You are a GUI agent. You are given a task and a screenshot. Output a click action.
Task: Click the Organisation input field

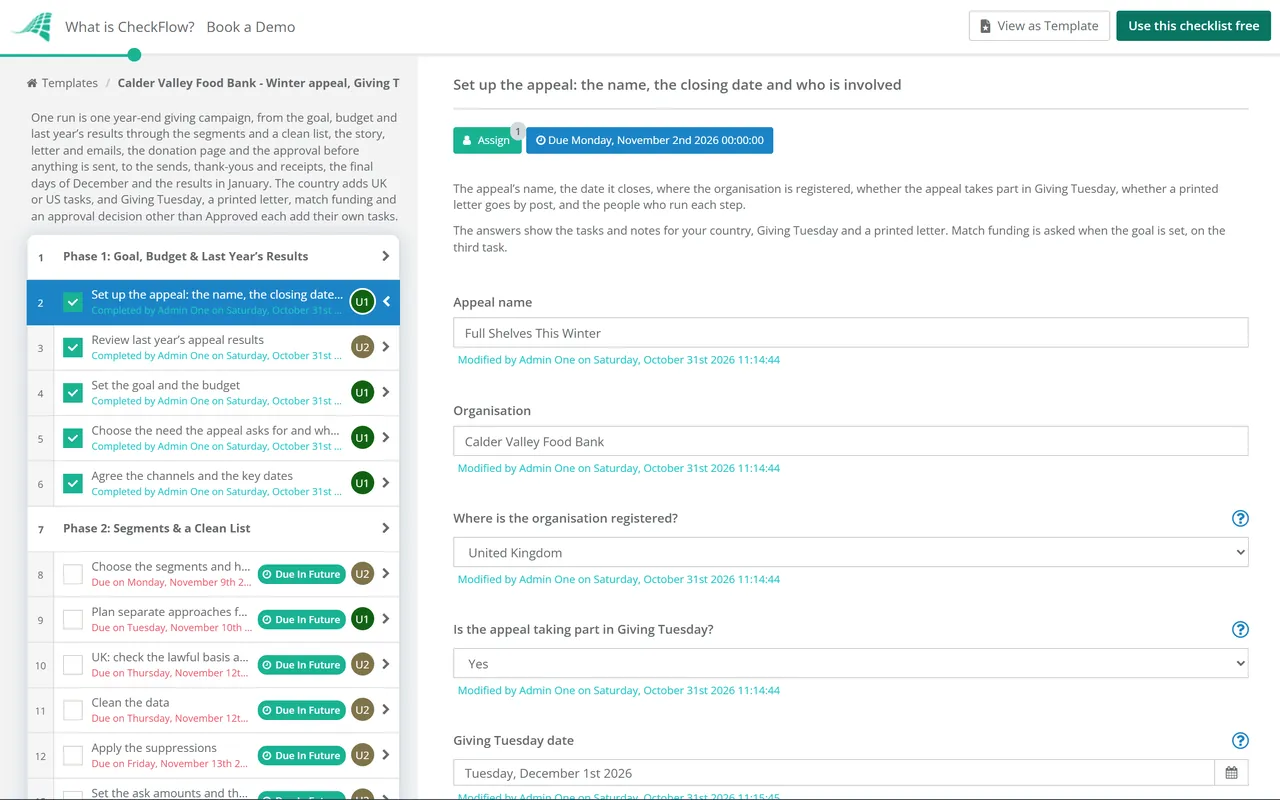851,441
